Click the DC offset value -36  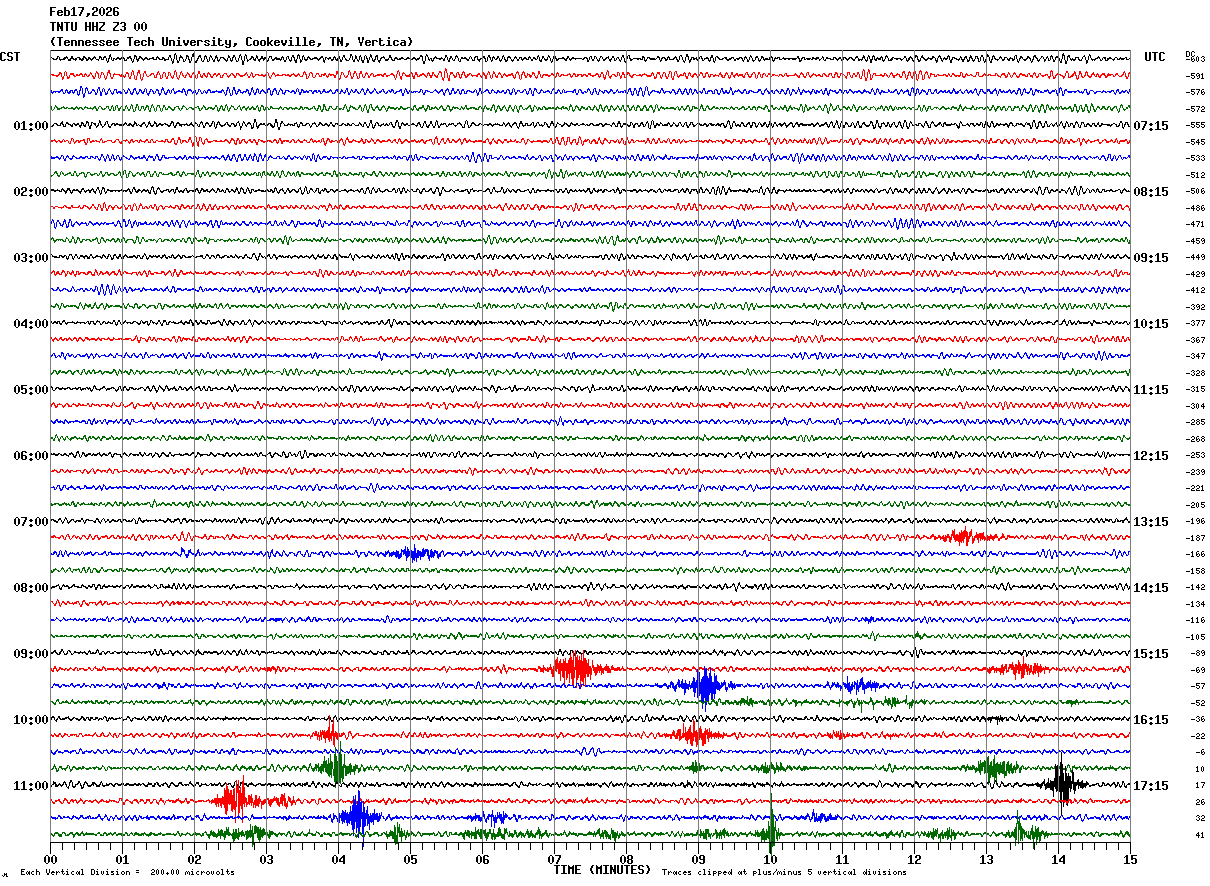1197,719
